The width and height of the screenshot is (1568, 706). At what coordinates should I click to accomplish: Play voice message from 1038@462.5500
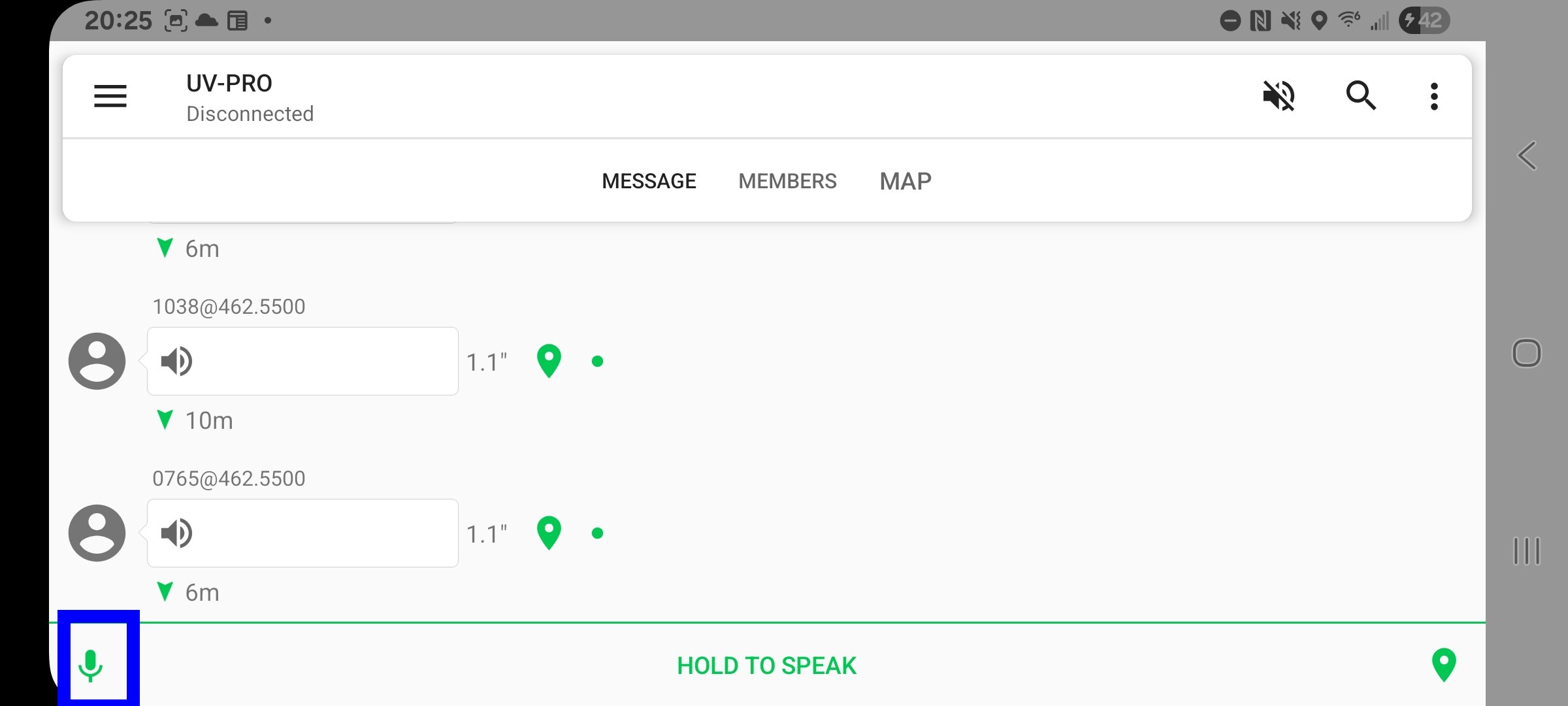tap(302, 361)
